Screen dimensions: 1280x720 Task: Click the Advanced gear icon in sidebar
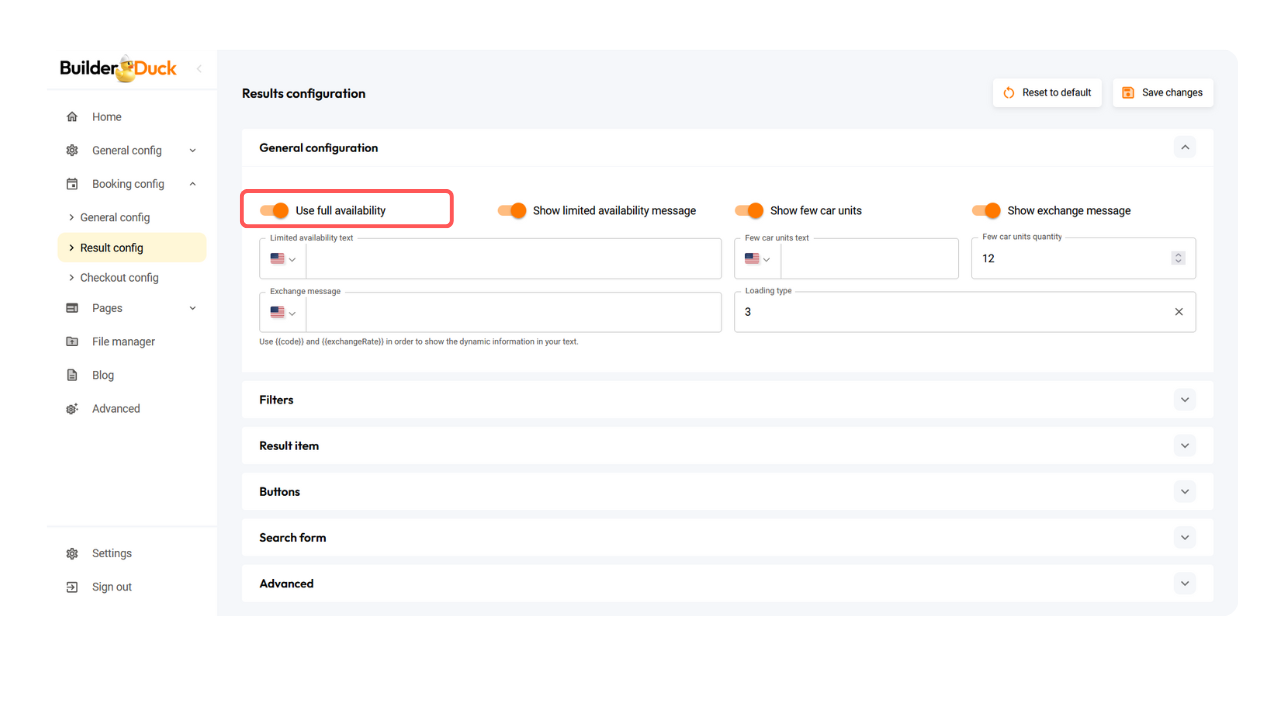click(72, 409)
